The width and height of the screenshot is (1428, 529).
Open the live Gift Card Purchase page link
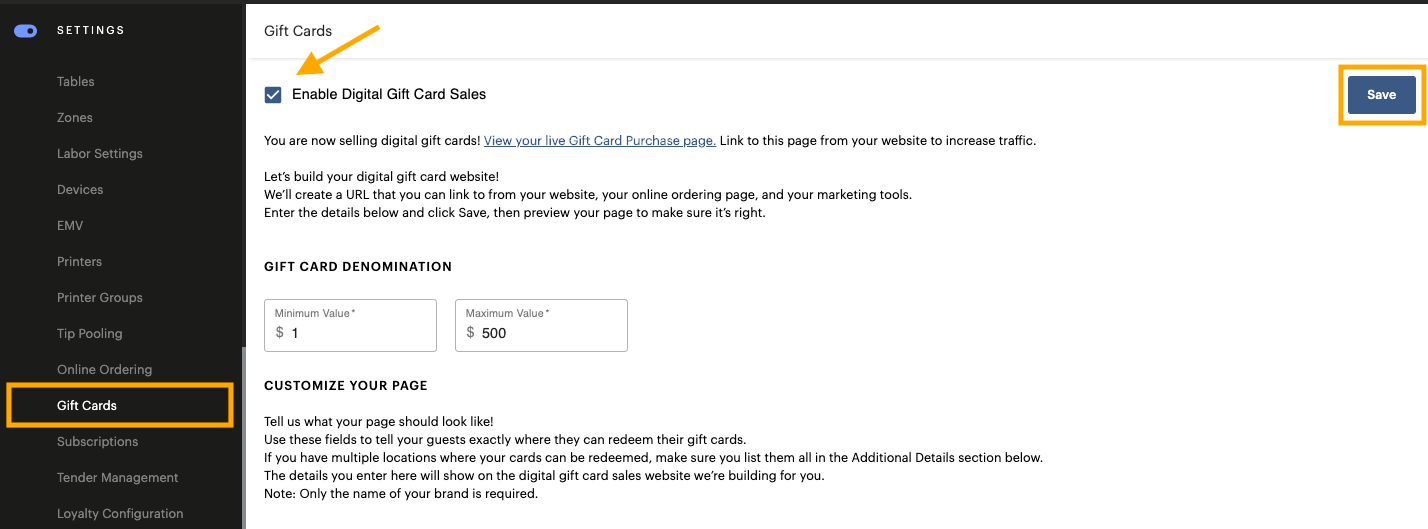pos(599,141)
